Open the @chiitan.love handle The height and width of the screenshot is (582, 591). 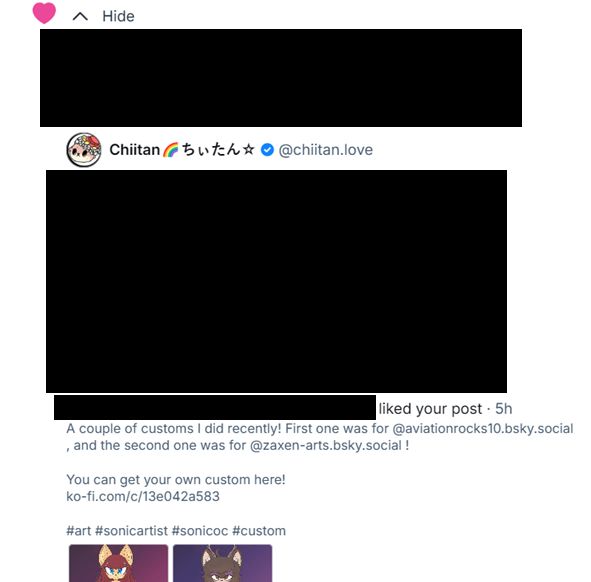tap(326, 150)
